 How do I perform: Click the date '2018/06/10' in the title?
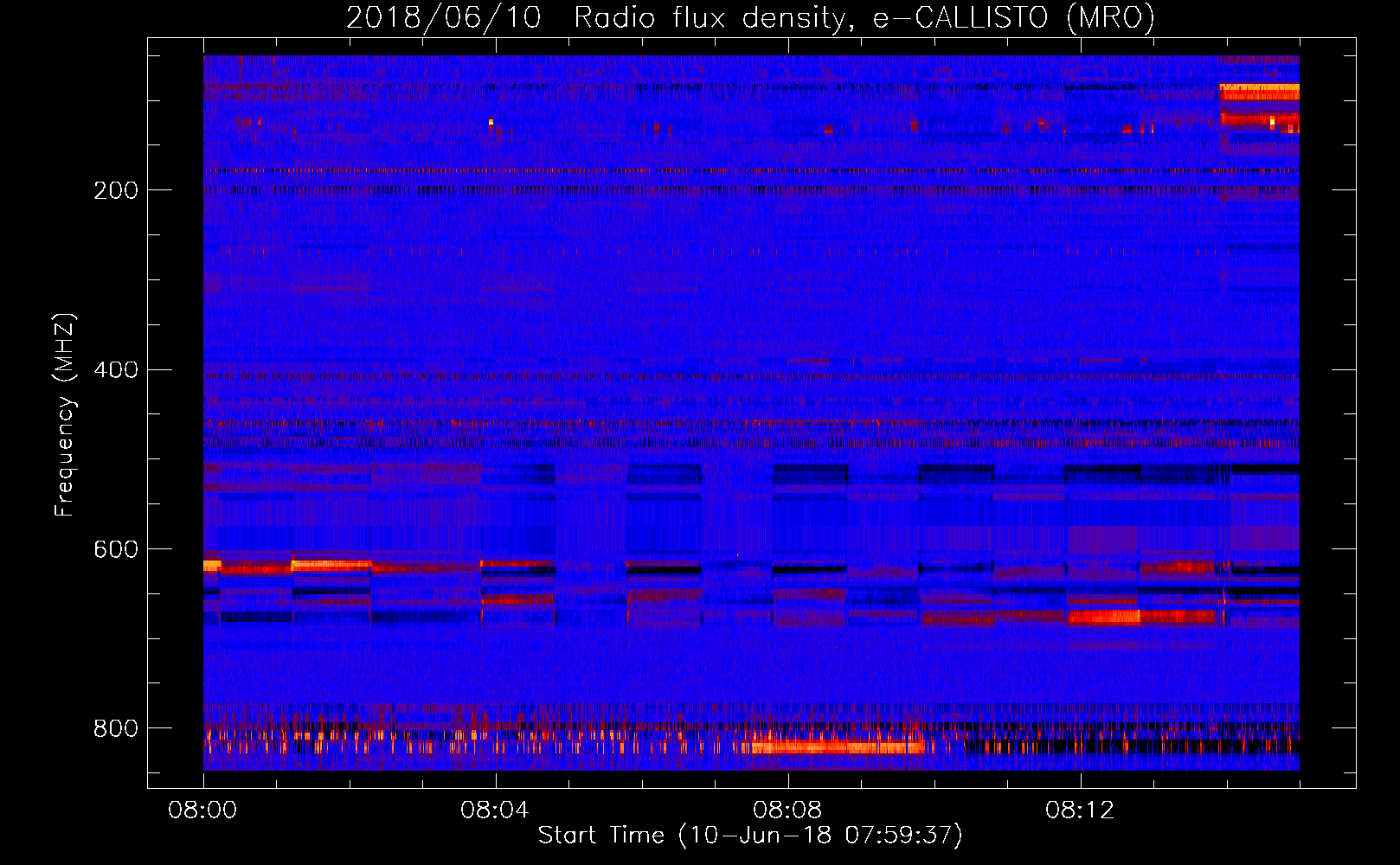(444, 18)
